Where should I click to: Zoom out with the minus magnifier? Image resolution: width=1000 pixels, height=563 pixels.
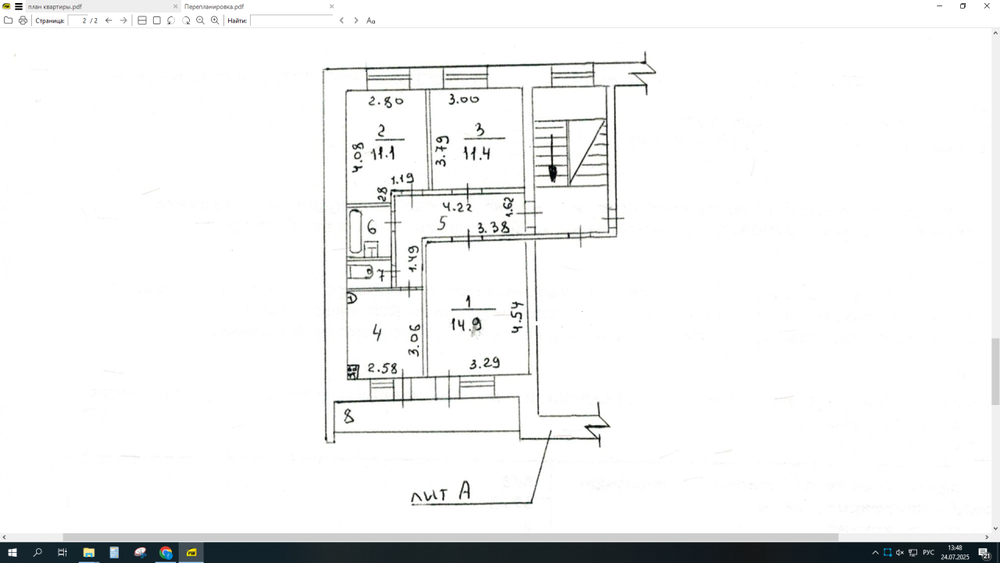[200, 20]
